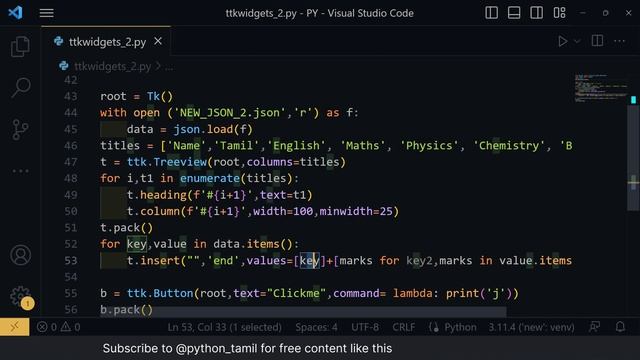Viewport: 640px width, 360px height.
Task: Click the breadcrumb ellipsis symbol item
Action: pos(169,67)
